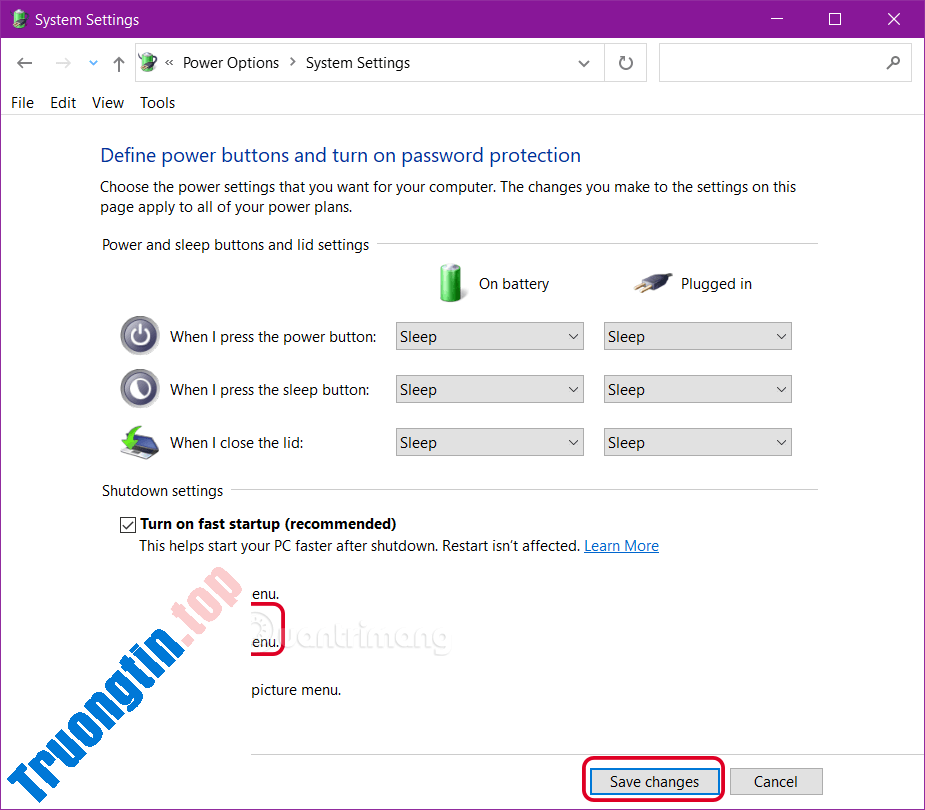Click the Plugged in power plug icon
925x810 pixels.
pyautogui.click(x=652, y=281)
